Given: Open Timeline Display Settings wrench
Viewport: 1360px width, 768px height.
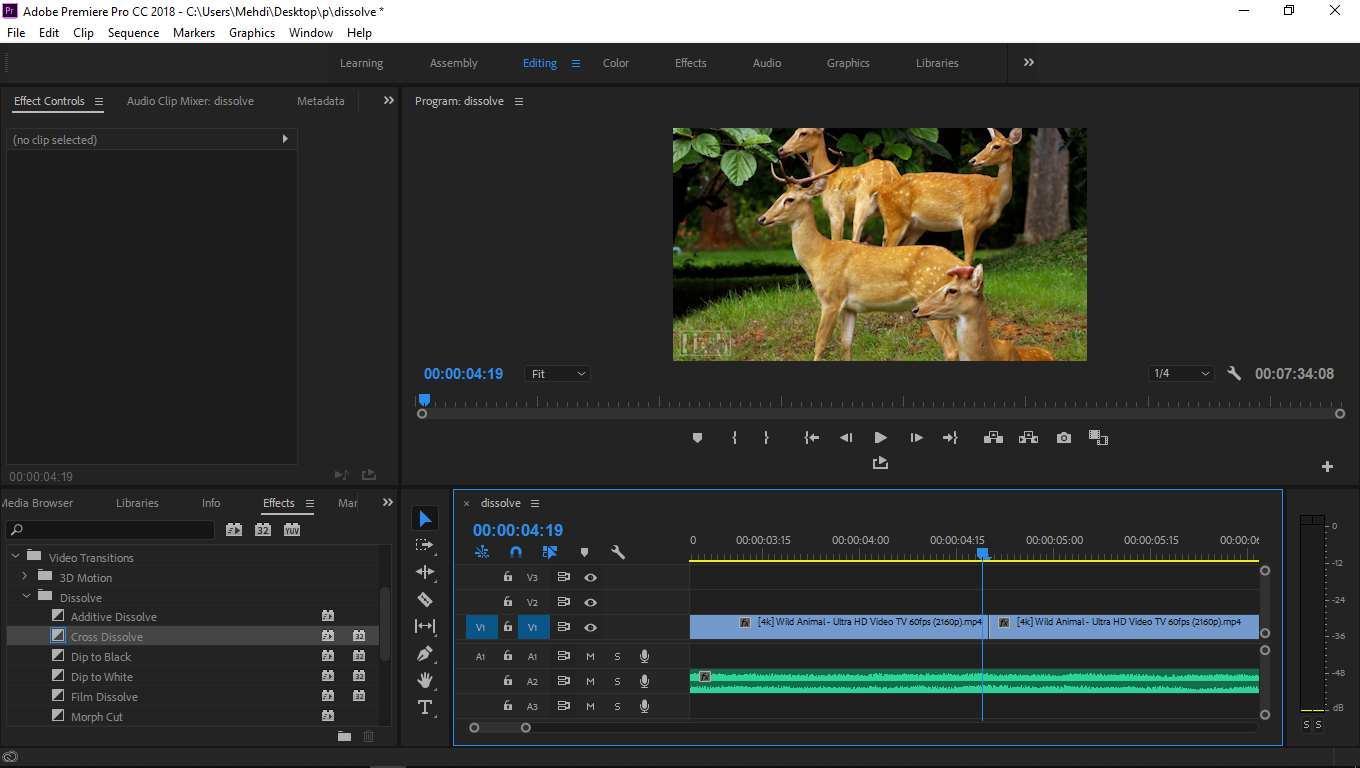Looking at the screenshot, I should coord(618,552).
